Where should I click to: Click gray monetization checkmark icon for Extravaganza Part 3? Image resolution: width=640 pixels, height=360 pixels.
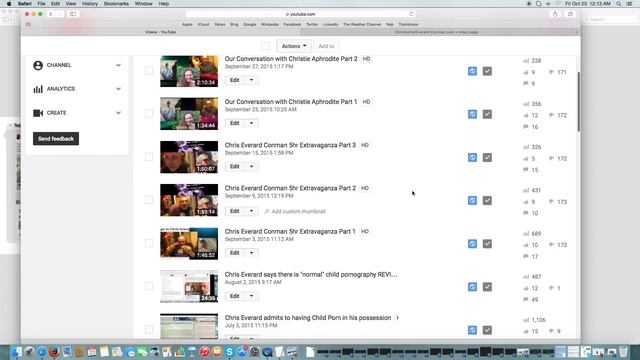[x=487, y=158]
